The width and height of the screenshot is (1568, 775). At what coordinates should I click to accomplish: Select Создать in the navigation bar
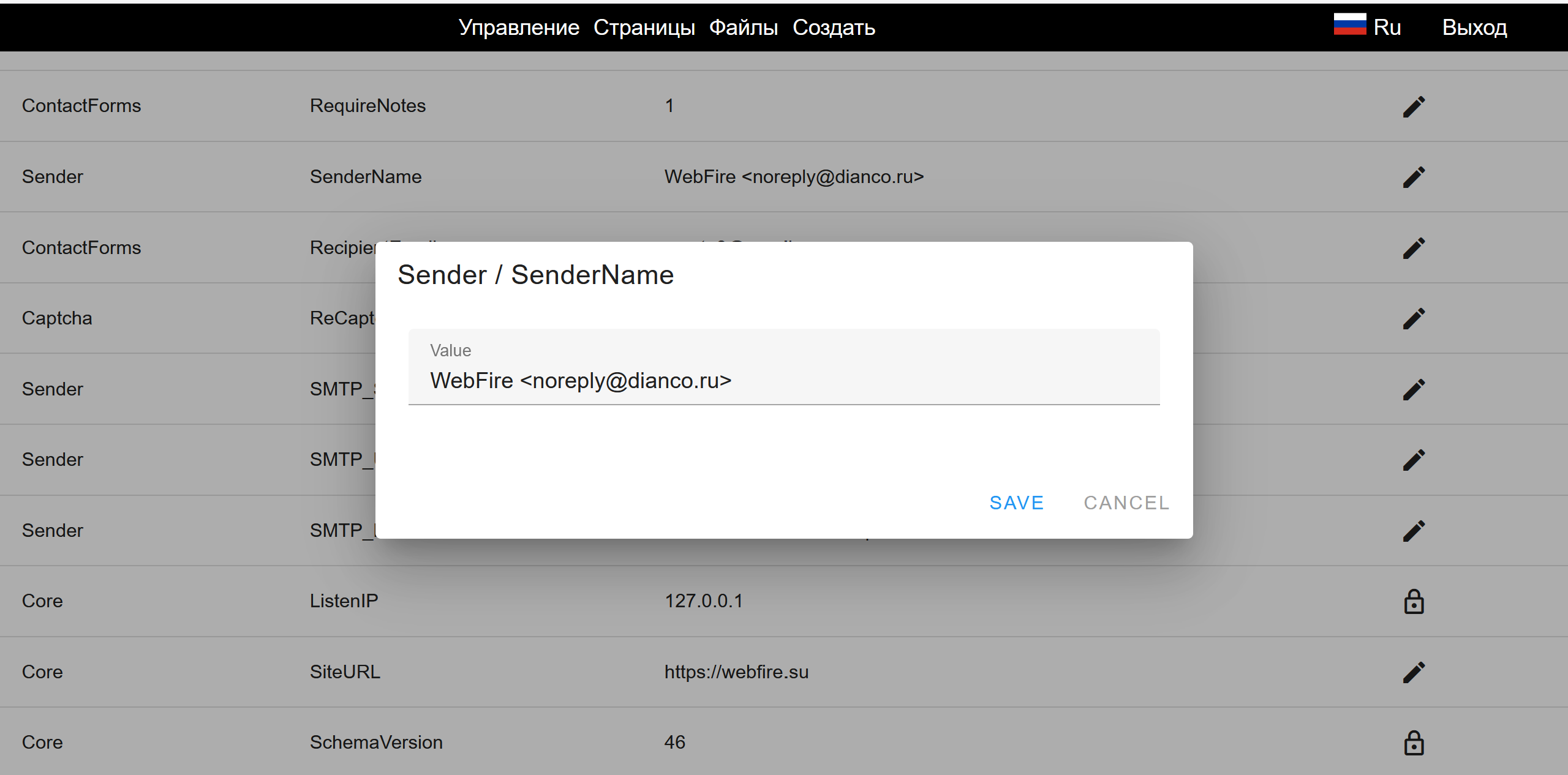834,28
